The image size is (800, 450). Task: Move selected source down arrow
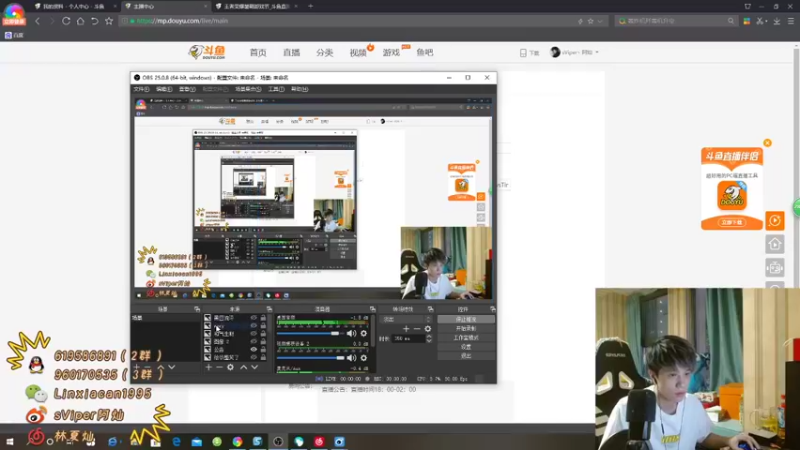[x=254, y=367]
